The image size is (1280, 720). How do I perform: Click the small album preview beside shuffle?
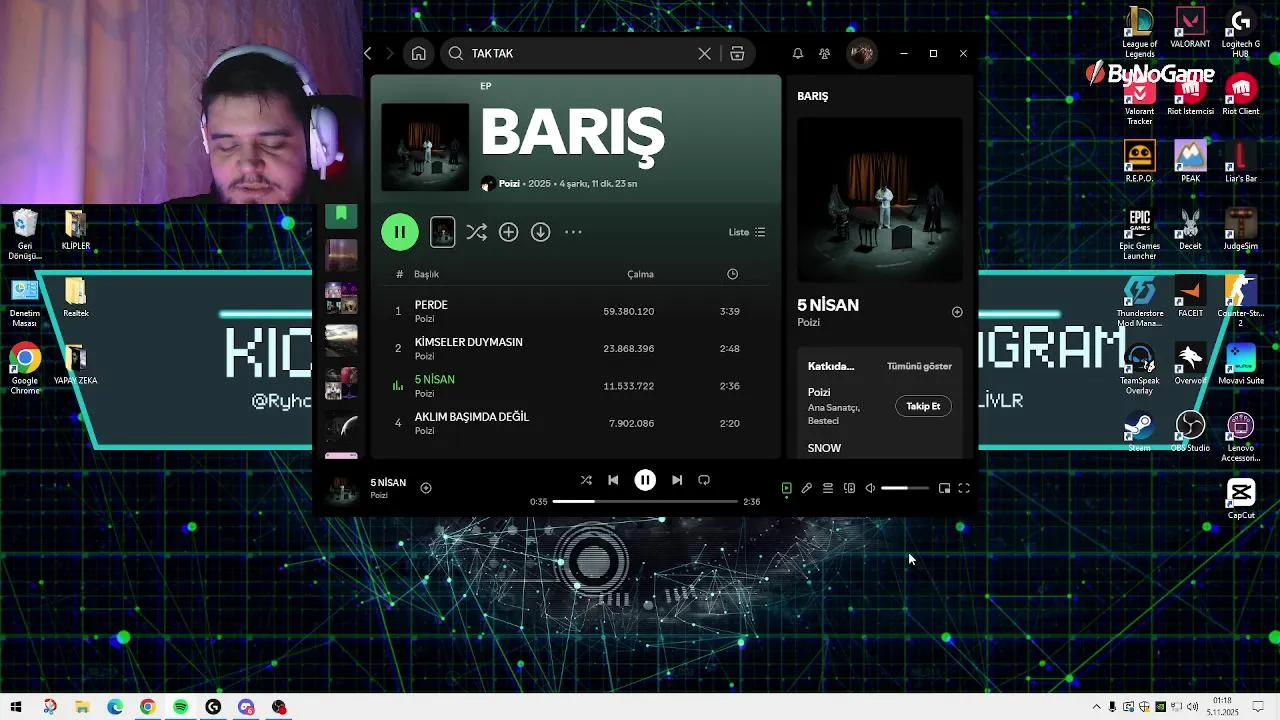(442, 232)
